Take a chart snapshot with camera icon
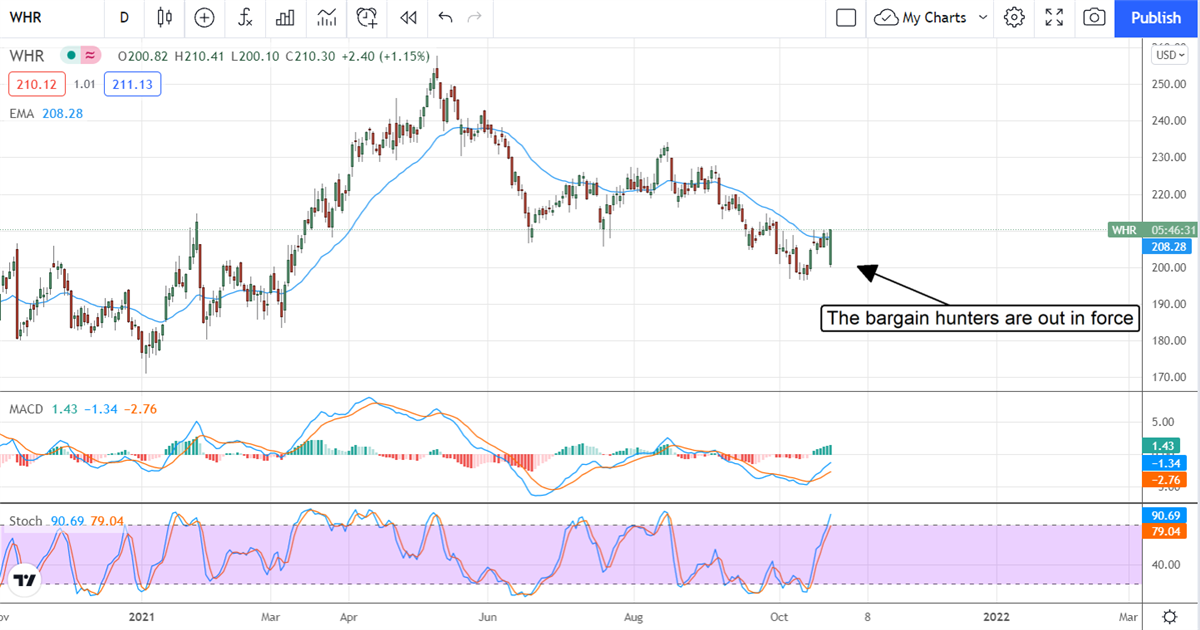The height and width of the screenshot is (630, 1200). (x=1094, y=17)
